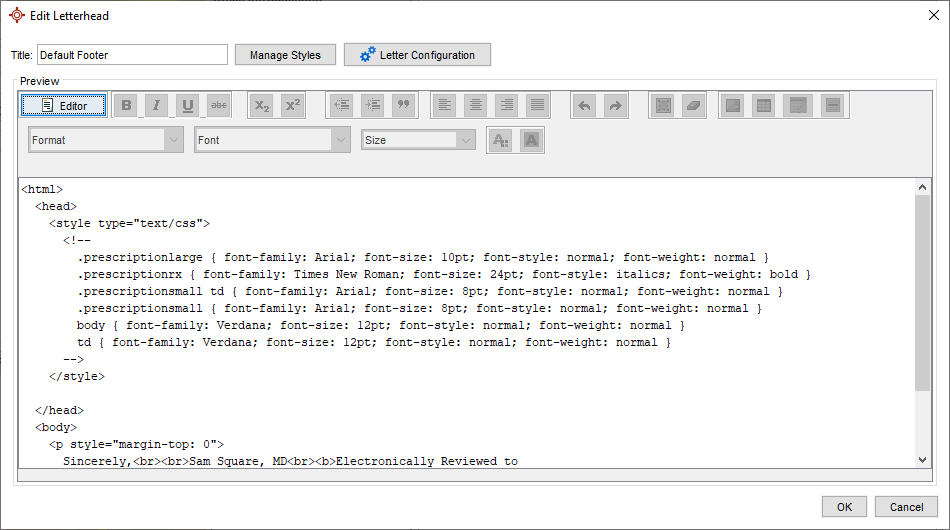Increase indent with indent icon
This screenshot has width=950, height=530.
click(x=373, y=105)
